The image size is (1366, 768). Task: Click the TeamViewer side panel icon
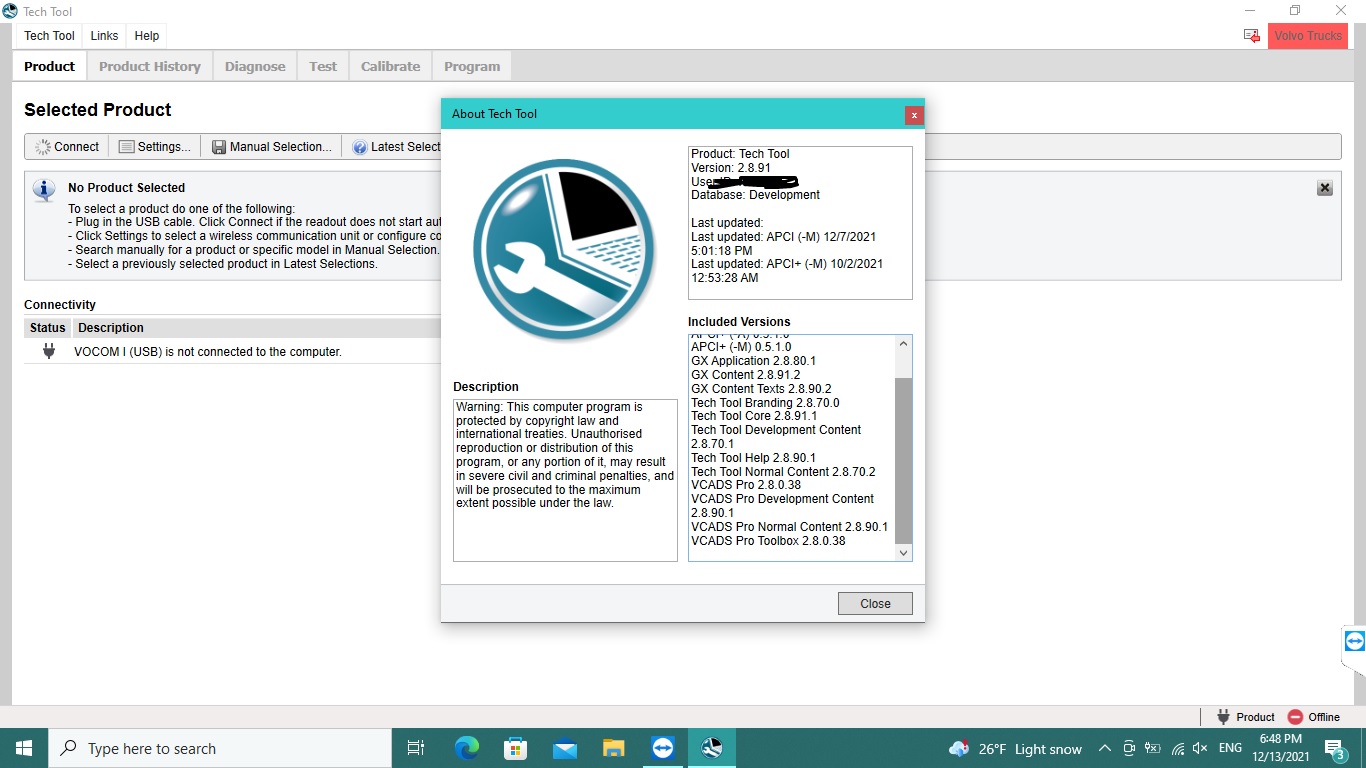pos(1355,641)
